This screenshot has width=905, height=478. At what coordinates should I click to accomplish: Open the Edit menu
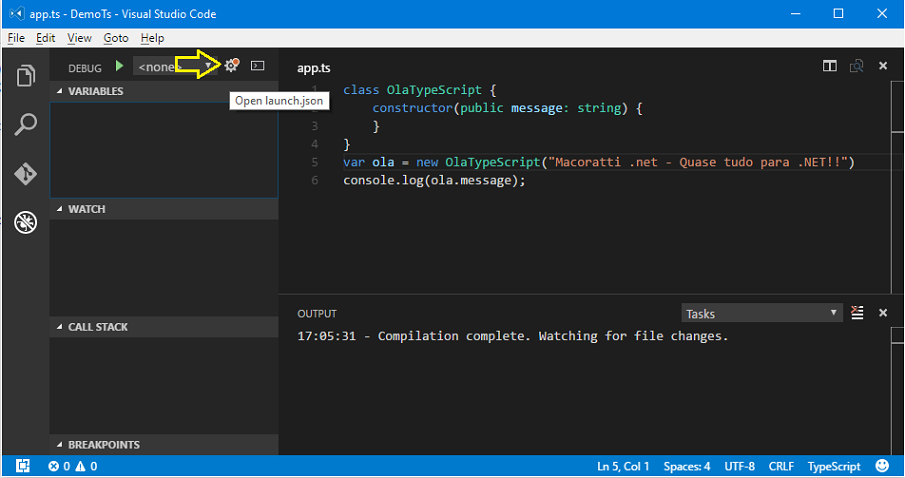point(45,38)
